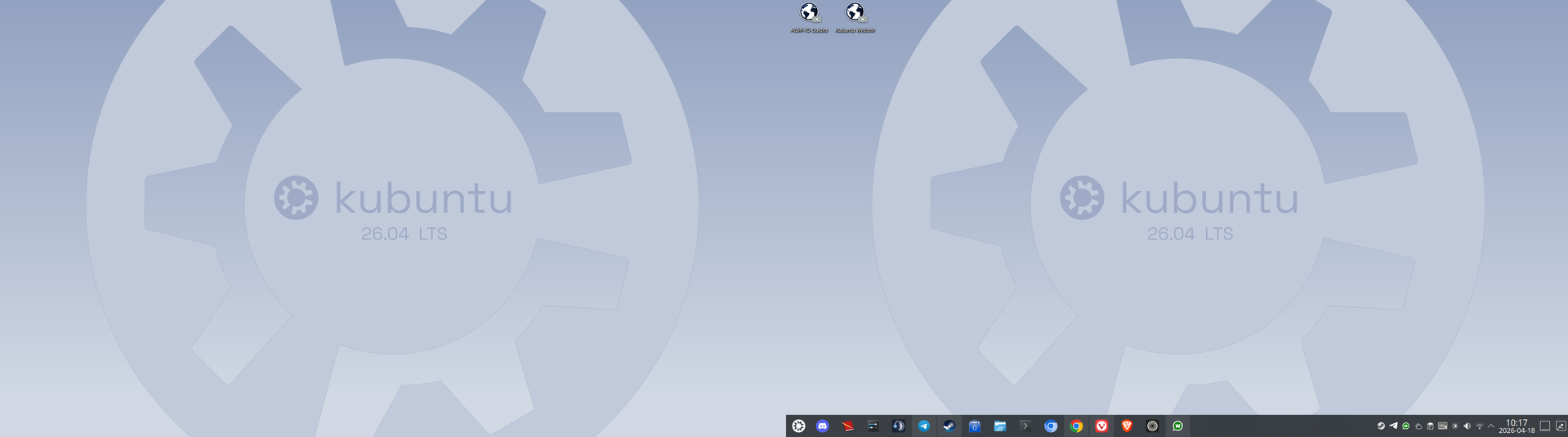Launch Discord from the taskbar
The image size is (1568, 437).
click(823, 426)
